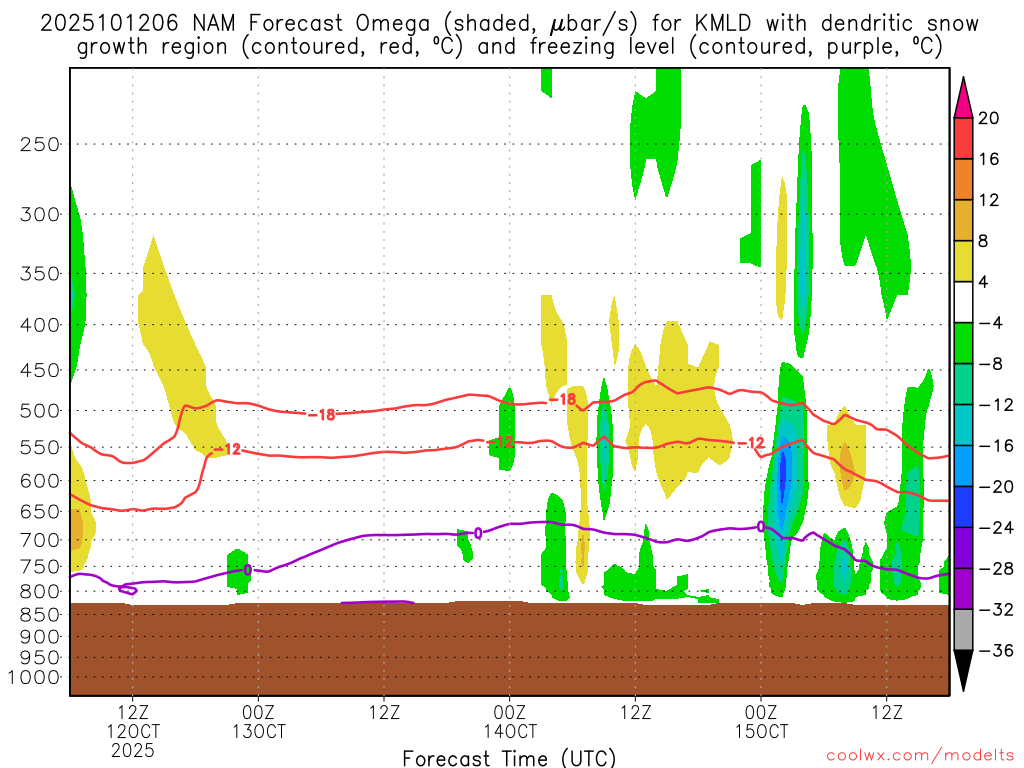
Task: Click the dark blue -20 to -24 colorbar swatch
Action: 963,507
